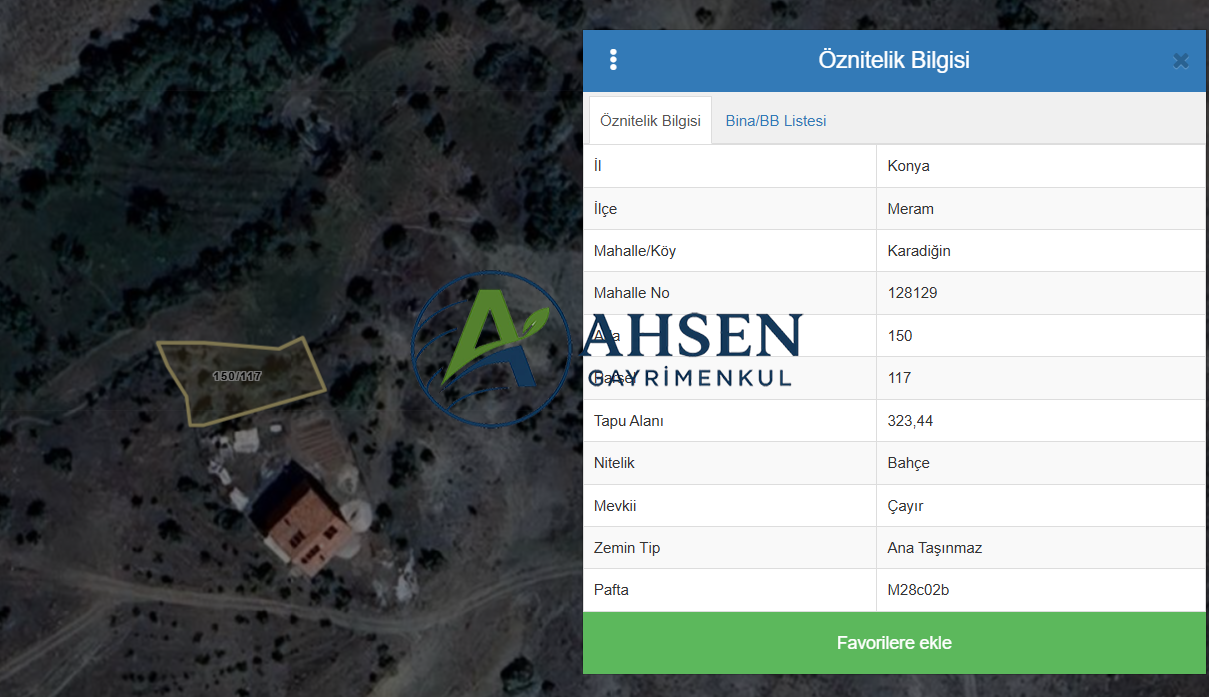
Task: Click the Çayır value in Mevkii row
Action: (905, 506)
